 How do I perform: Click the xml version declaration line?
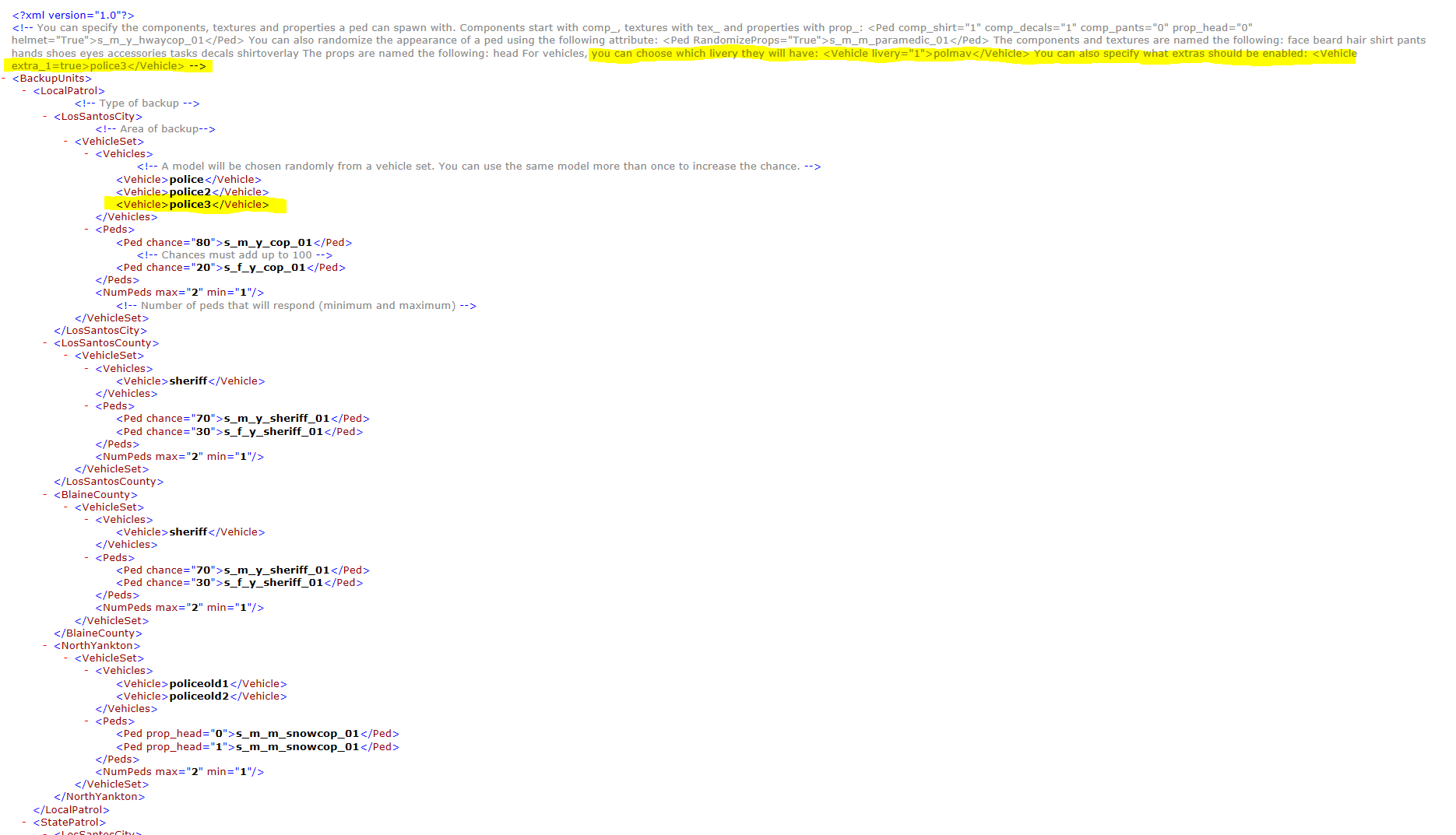(73, 16)
